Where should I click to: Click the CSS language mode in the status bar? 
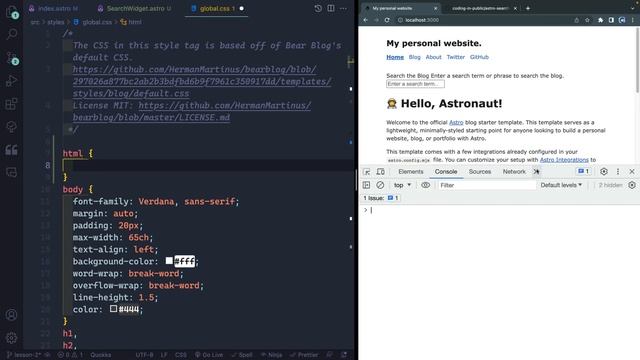181,355
